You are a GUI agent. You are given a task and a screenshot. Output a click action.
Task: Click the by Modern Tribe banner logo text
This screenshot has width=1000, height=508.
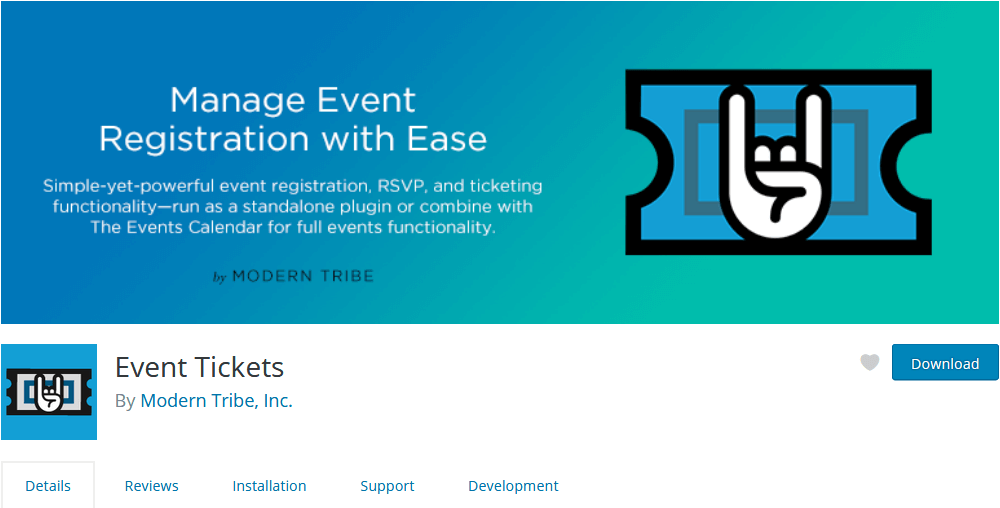point(293,277)
